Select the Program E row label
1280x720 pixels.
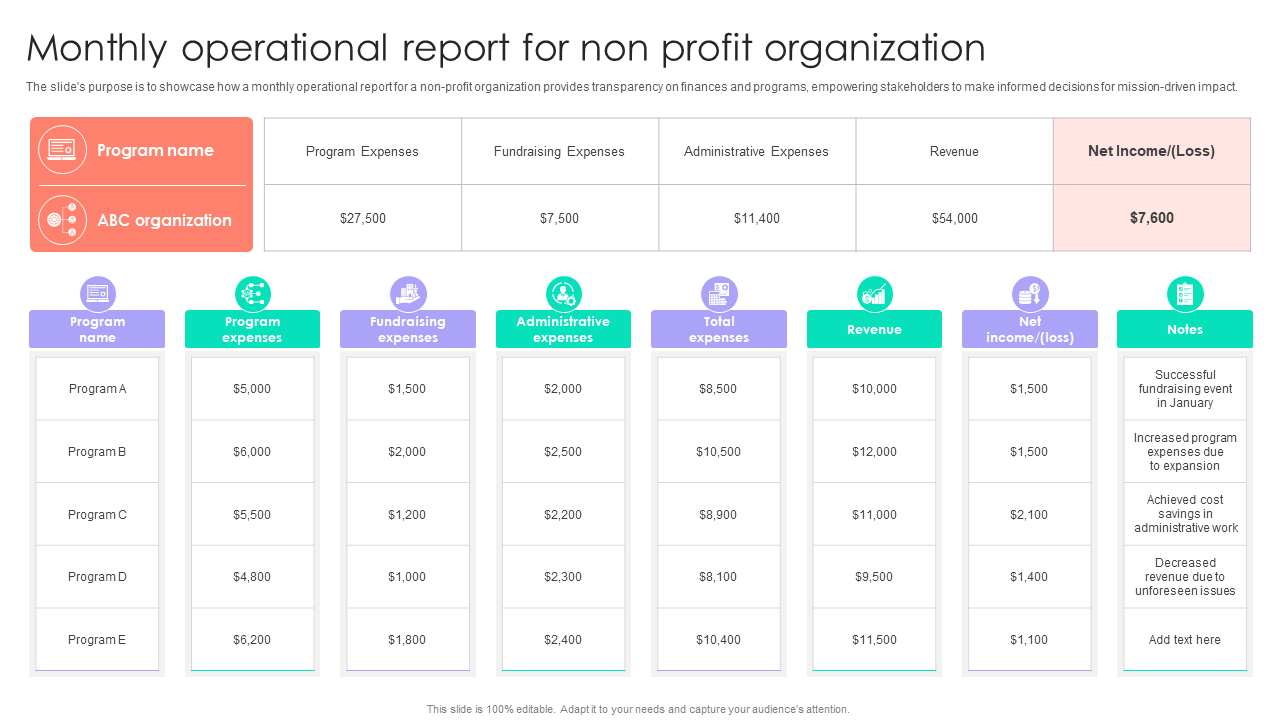97,640
